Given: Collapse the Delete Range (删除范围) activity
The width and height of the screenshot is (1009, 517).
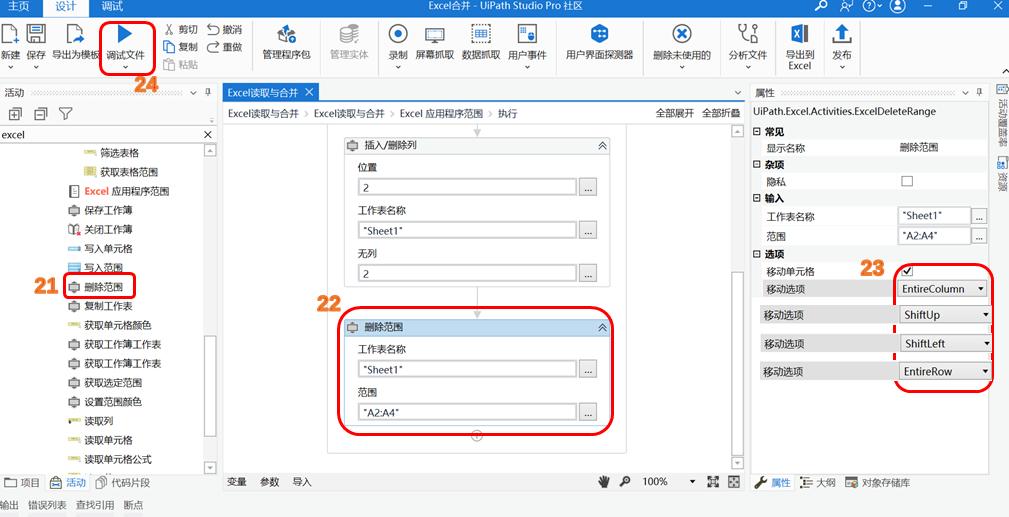Looking at the screenshot, I should (602, 327).
